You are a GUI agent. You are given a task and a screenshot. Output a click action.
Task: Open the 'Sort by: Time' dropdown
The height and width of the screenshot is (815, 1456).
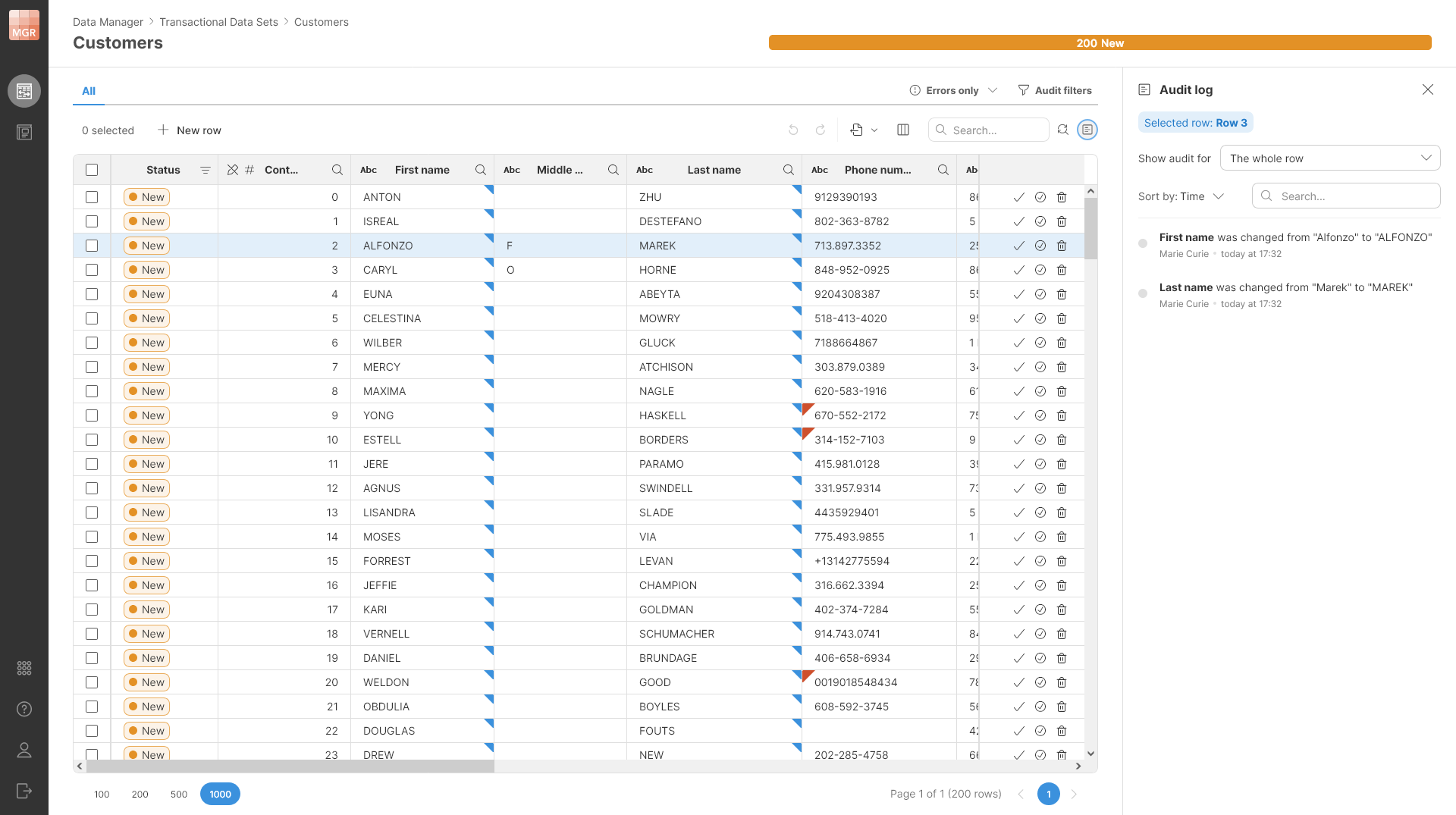1181,196
